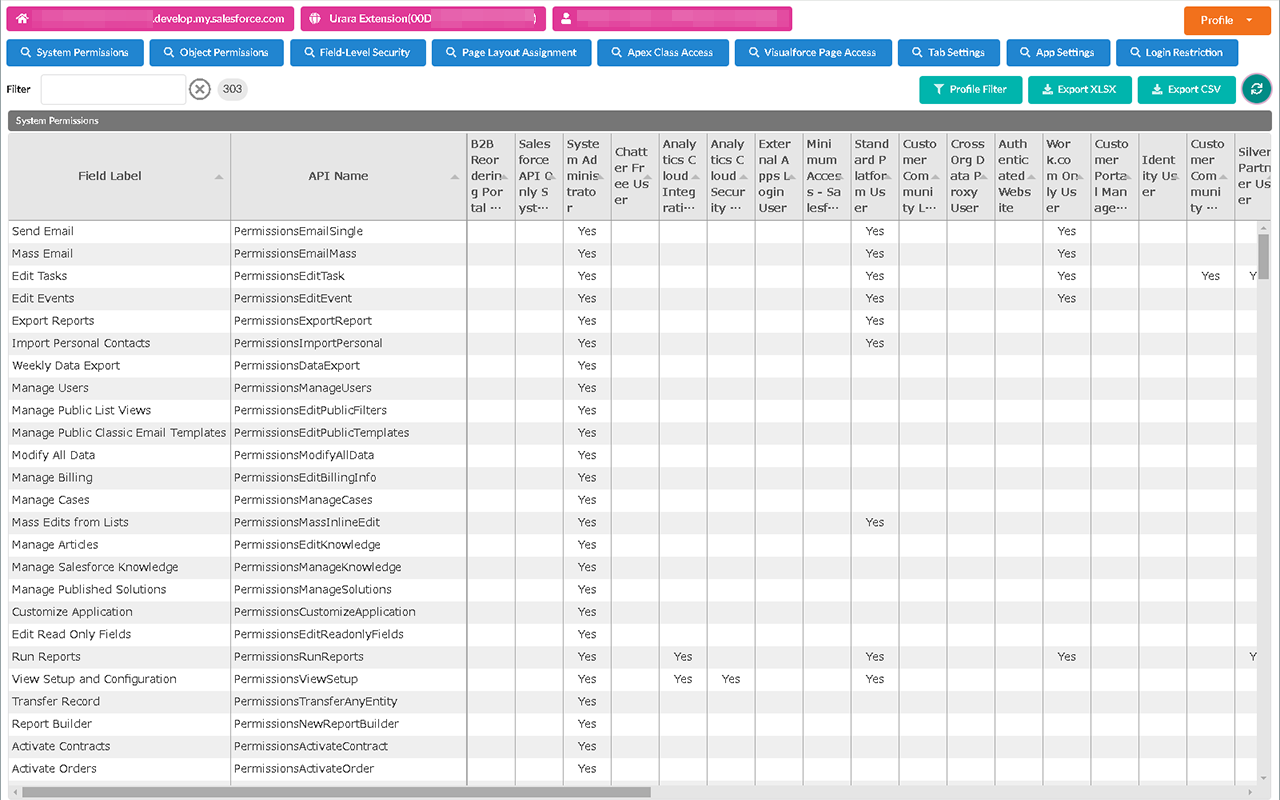The image size is (1280, 800).
Task: Open Login Restriction view
Action: click(x=1177, y=53)
